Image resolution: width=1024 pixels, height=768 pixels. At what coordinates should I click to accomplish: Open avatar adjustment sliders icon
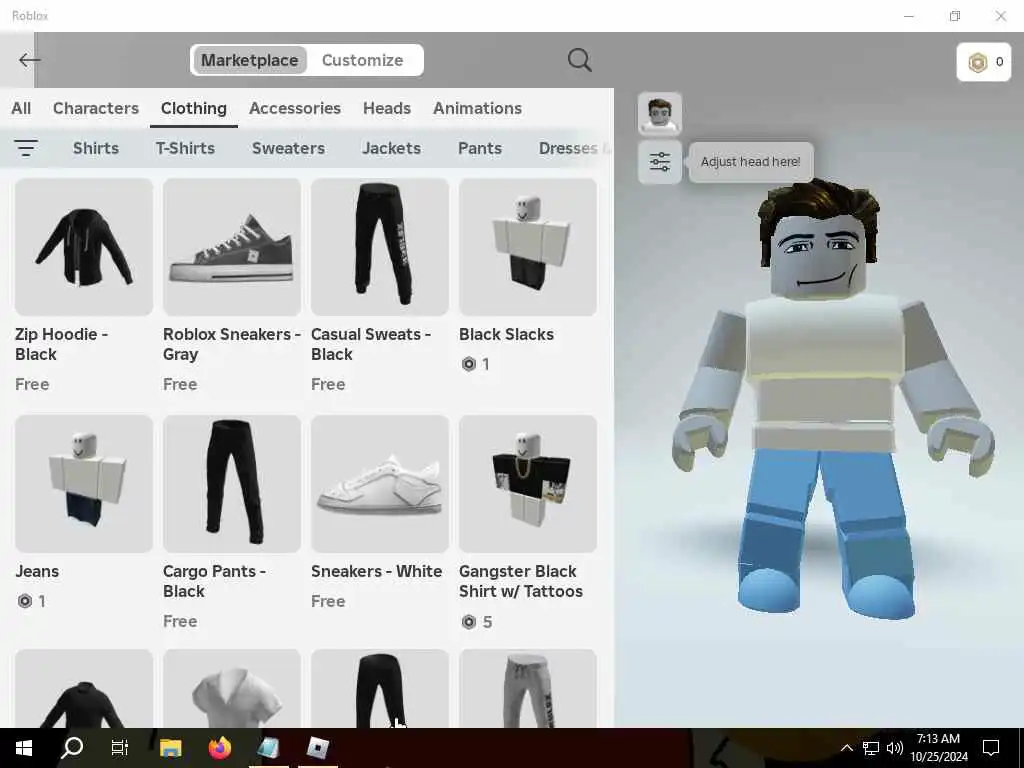[x=660, y=162]
